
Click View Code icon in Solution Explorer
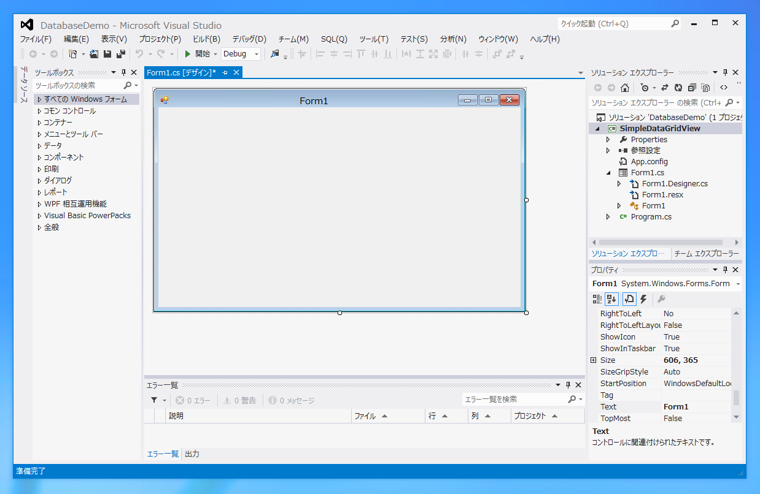click(724, 88)
